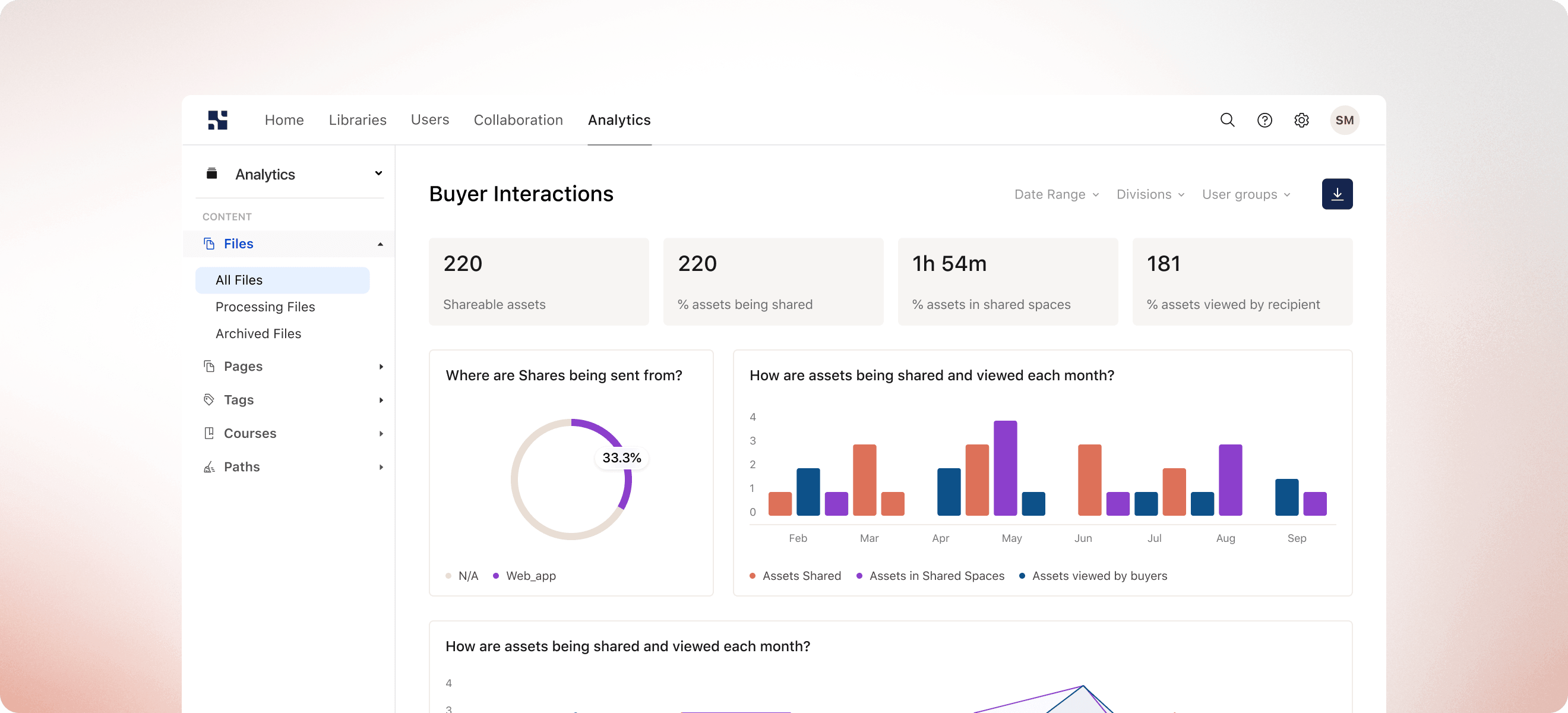Click the Feb axis label
The height and width of the screenshot is (713, 1568).
point(798,538)
